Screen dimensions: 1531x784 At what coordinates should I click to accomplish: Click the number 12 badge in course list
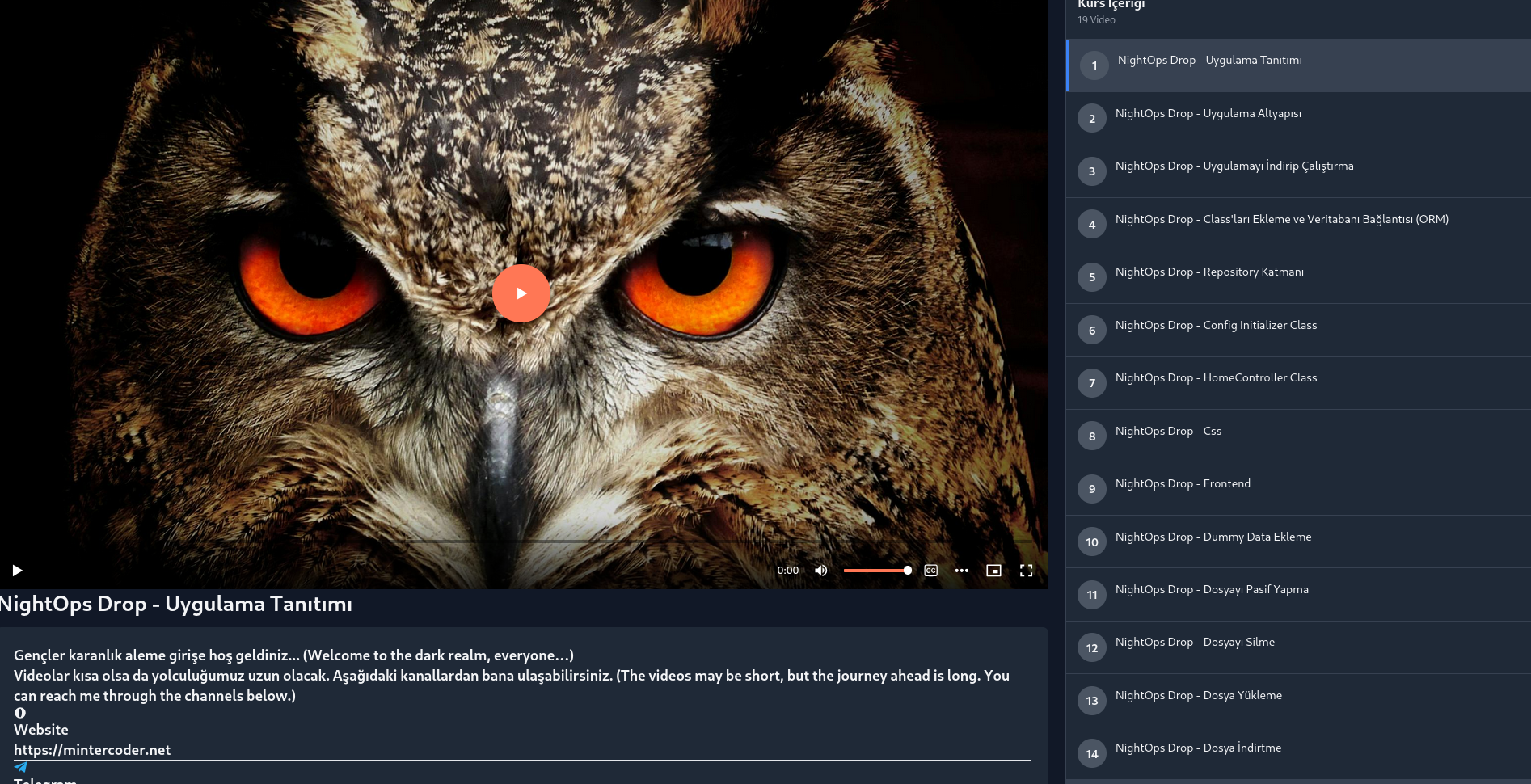point(1092,648)
